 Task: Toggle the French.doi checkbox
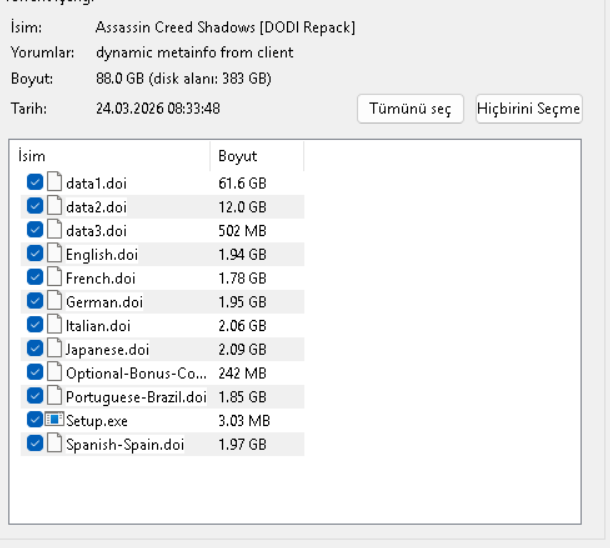tap(35, 277)
